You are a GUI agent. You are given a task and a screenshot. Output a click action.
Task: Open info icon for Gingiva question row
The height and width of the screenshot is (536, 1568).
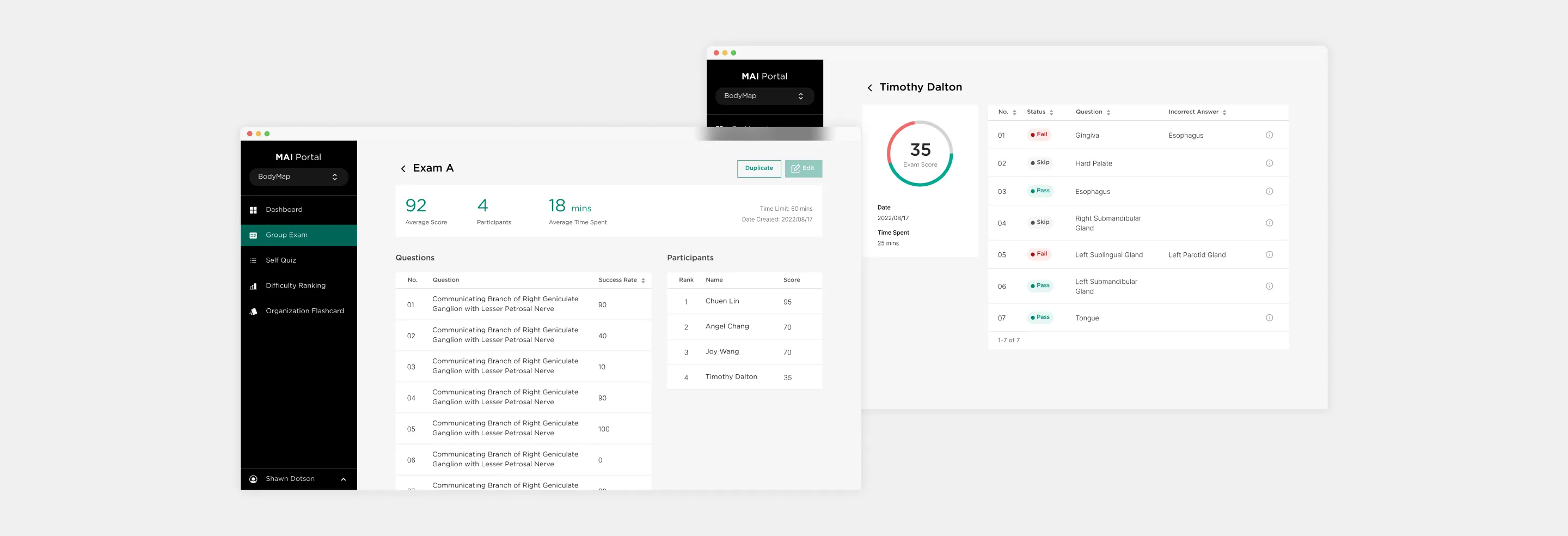[x=1269, y=135]
